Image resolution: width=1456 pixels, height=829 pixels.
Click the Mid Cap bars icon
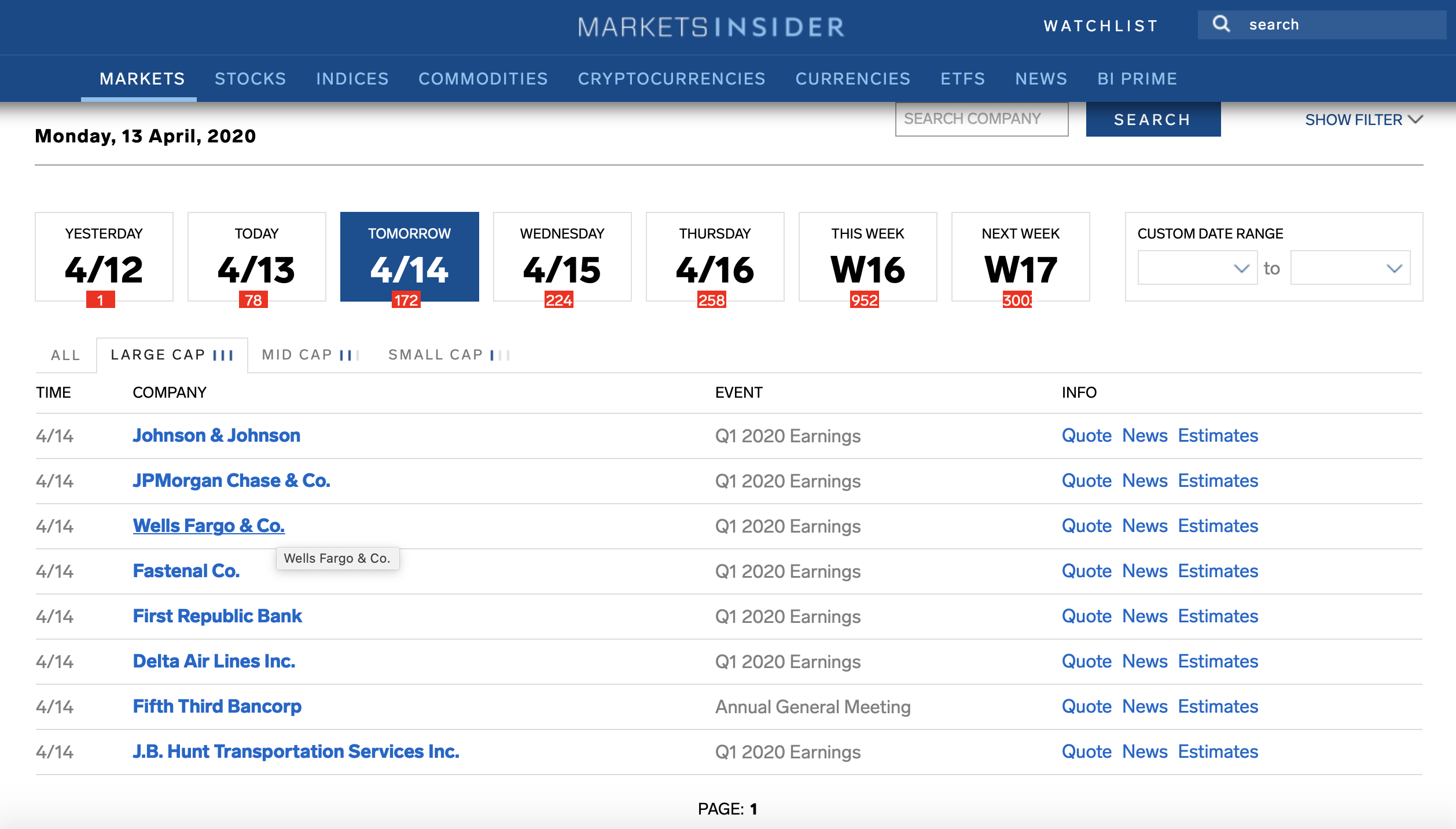tap(350, 355)
